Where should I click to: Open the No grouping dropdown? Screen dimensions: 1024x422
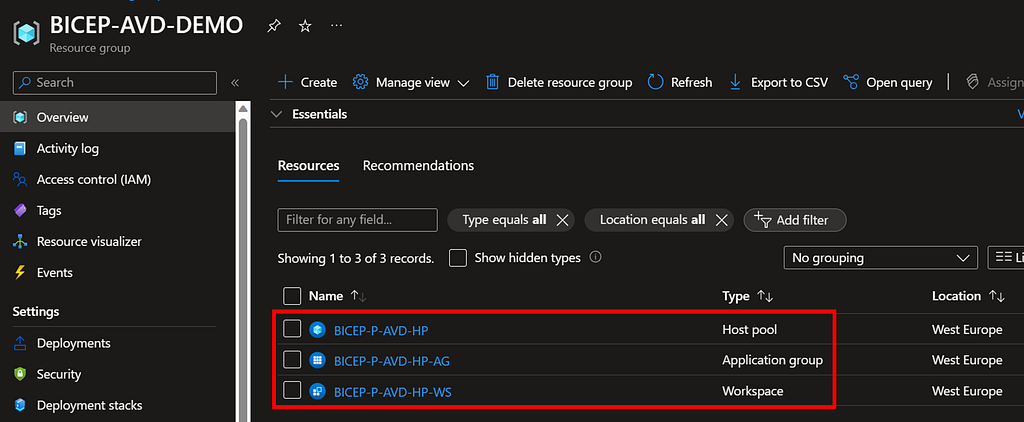pos(880,258)
